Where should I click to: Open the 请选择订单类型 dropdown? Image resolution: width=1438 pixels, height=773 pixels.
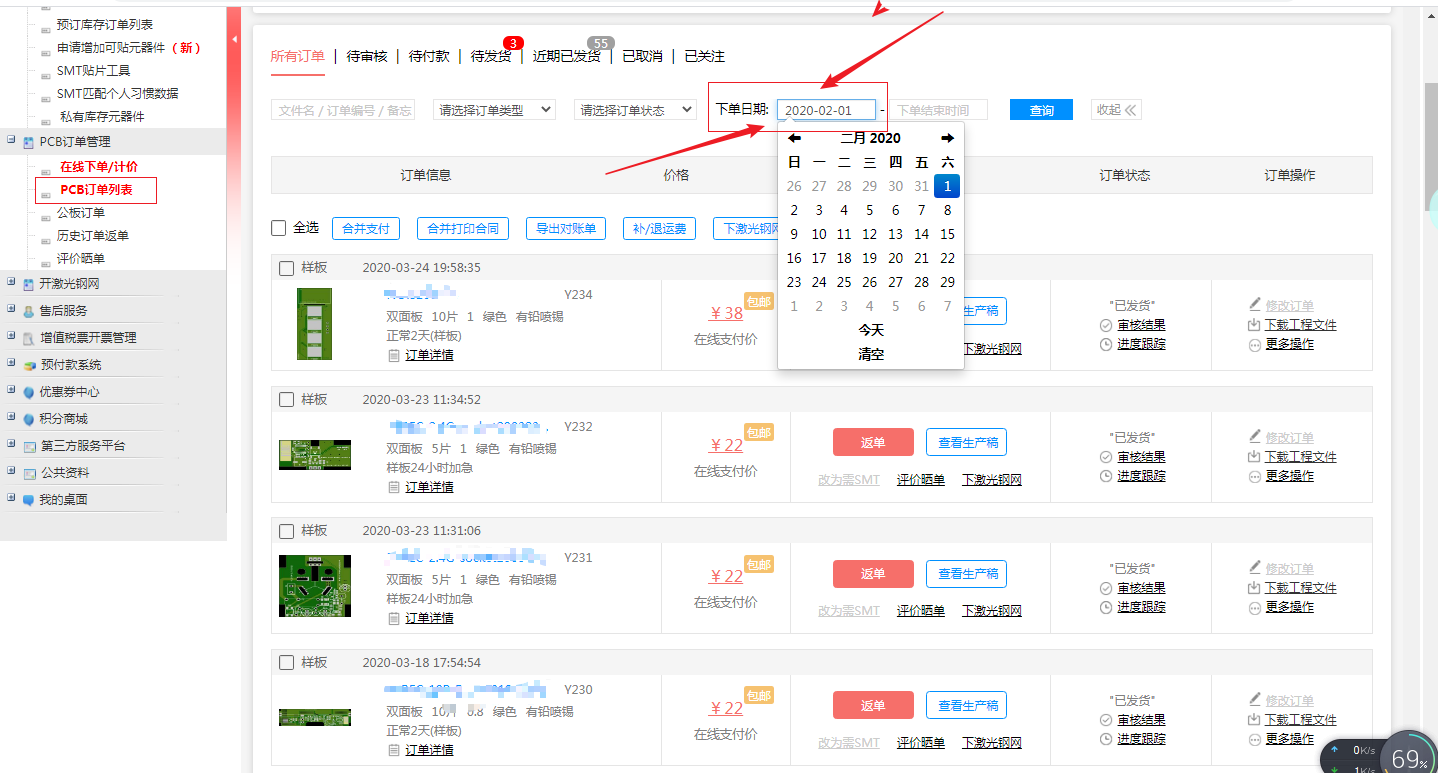(494, 110)
